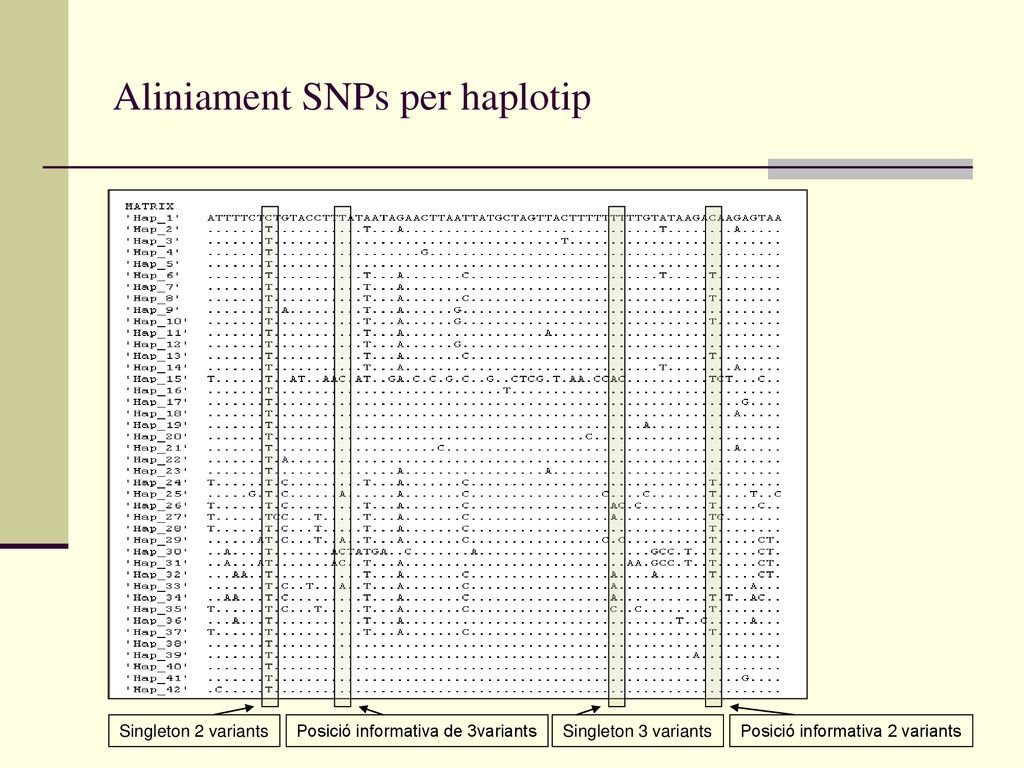Screen dimensions: 1024x768
Task: Choose the 'Hap_25' row label
Action: point(156,494)
